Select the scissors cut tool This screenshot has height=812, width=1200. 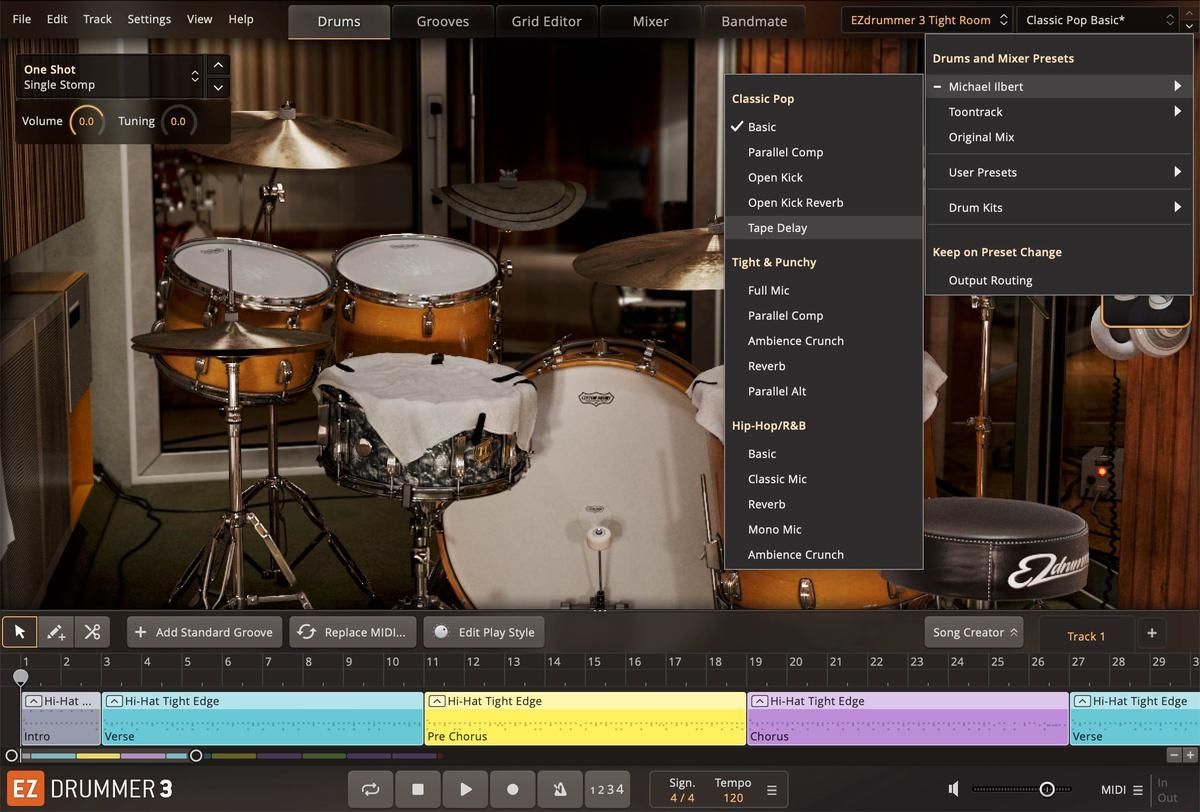(92, 632)
